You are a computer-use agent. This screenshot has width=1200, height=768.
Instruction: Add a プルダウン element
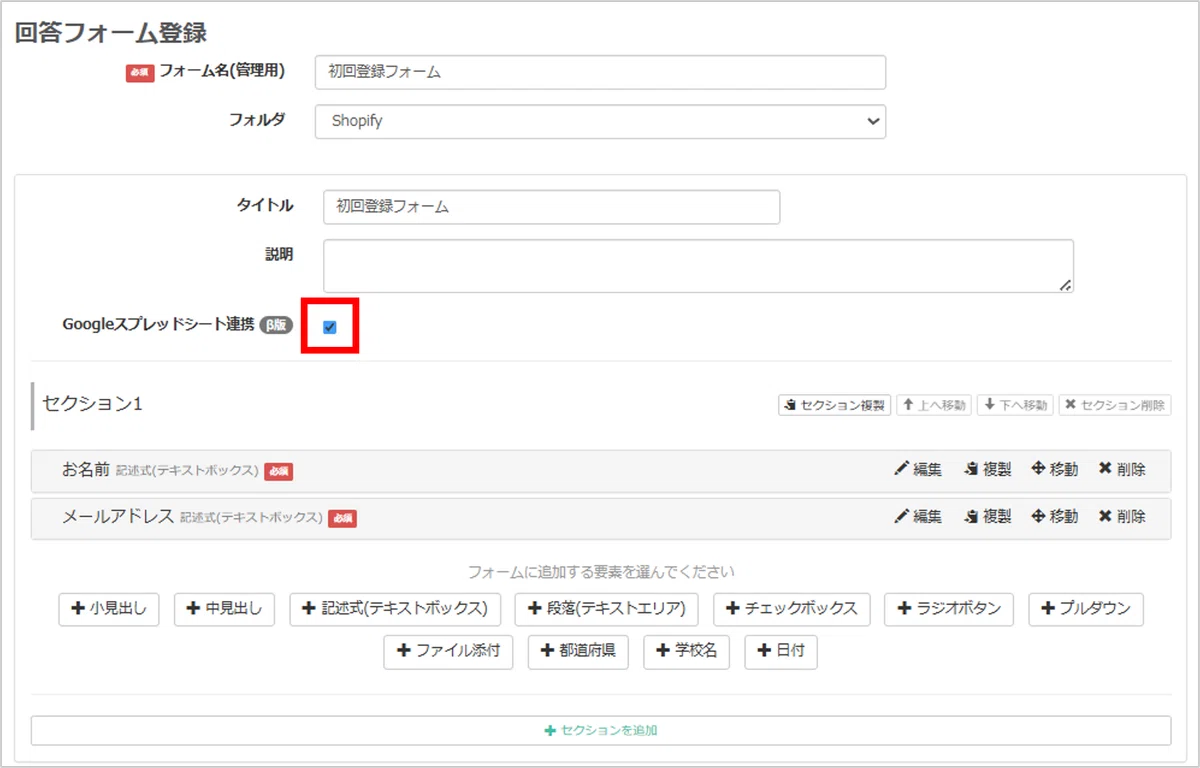1086,609
